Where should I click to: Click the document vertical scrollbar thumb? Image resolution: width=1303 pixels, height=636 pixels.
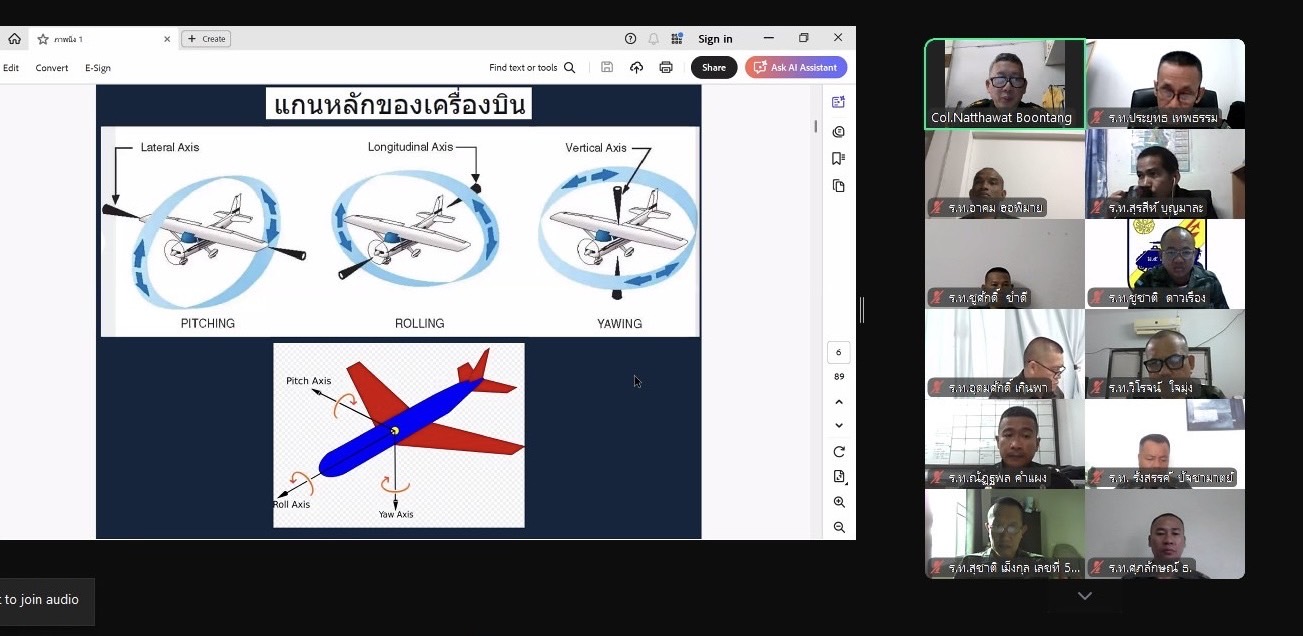[815, 126]
